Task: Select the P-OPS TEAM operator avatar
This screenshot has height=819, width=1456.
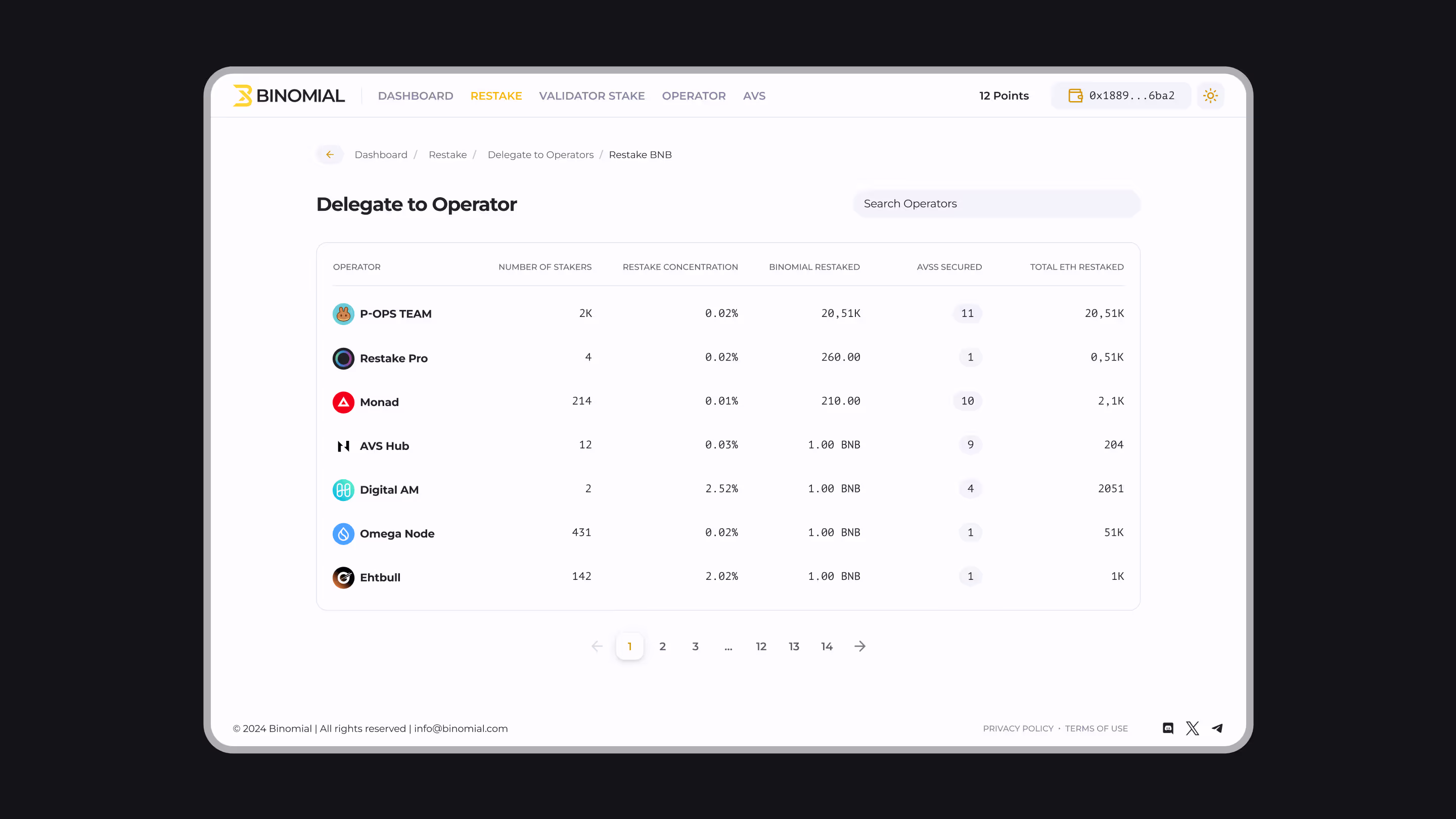Action: pos(343,313)
